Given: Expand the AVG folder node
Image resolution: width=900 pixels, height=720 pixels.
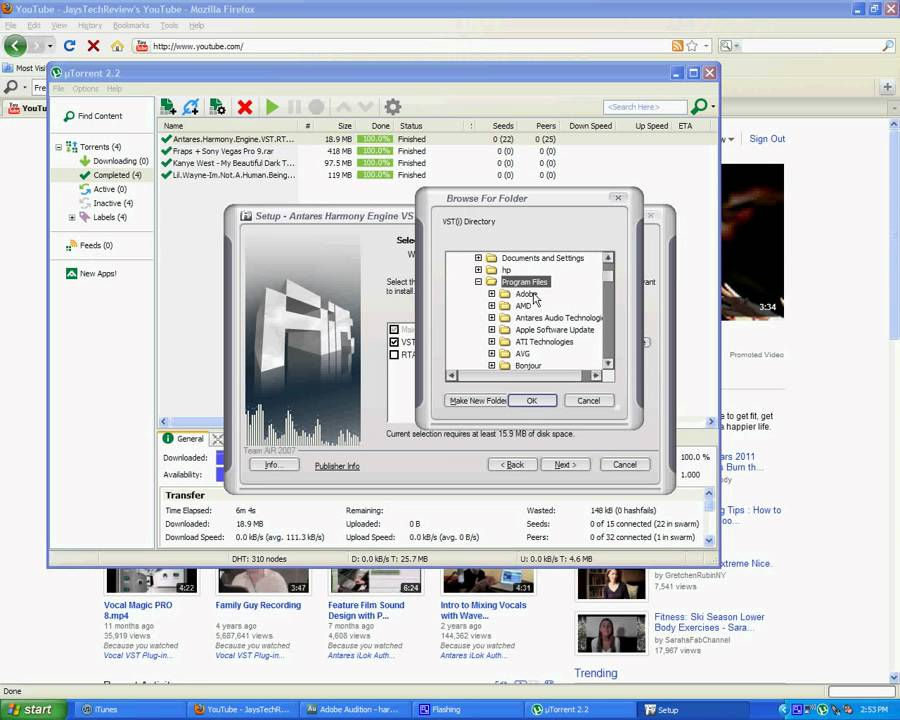Looking at the screenshot, I should tap(492, 354).
